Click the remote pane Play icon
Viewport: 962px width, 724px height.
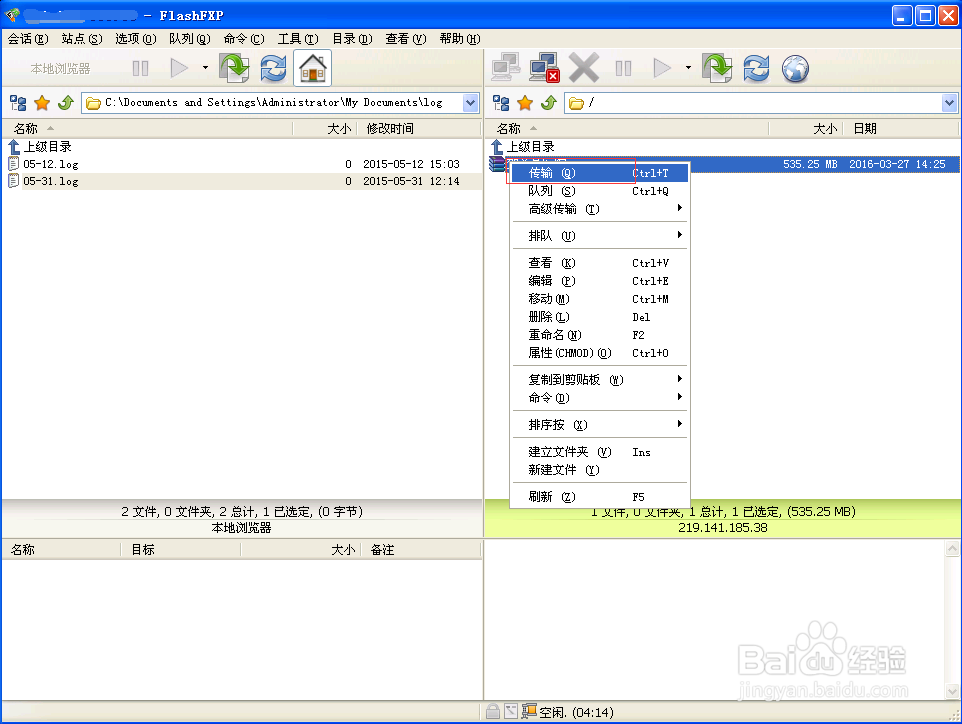tap(662, 68)
